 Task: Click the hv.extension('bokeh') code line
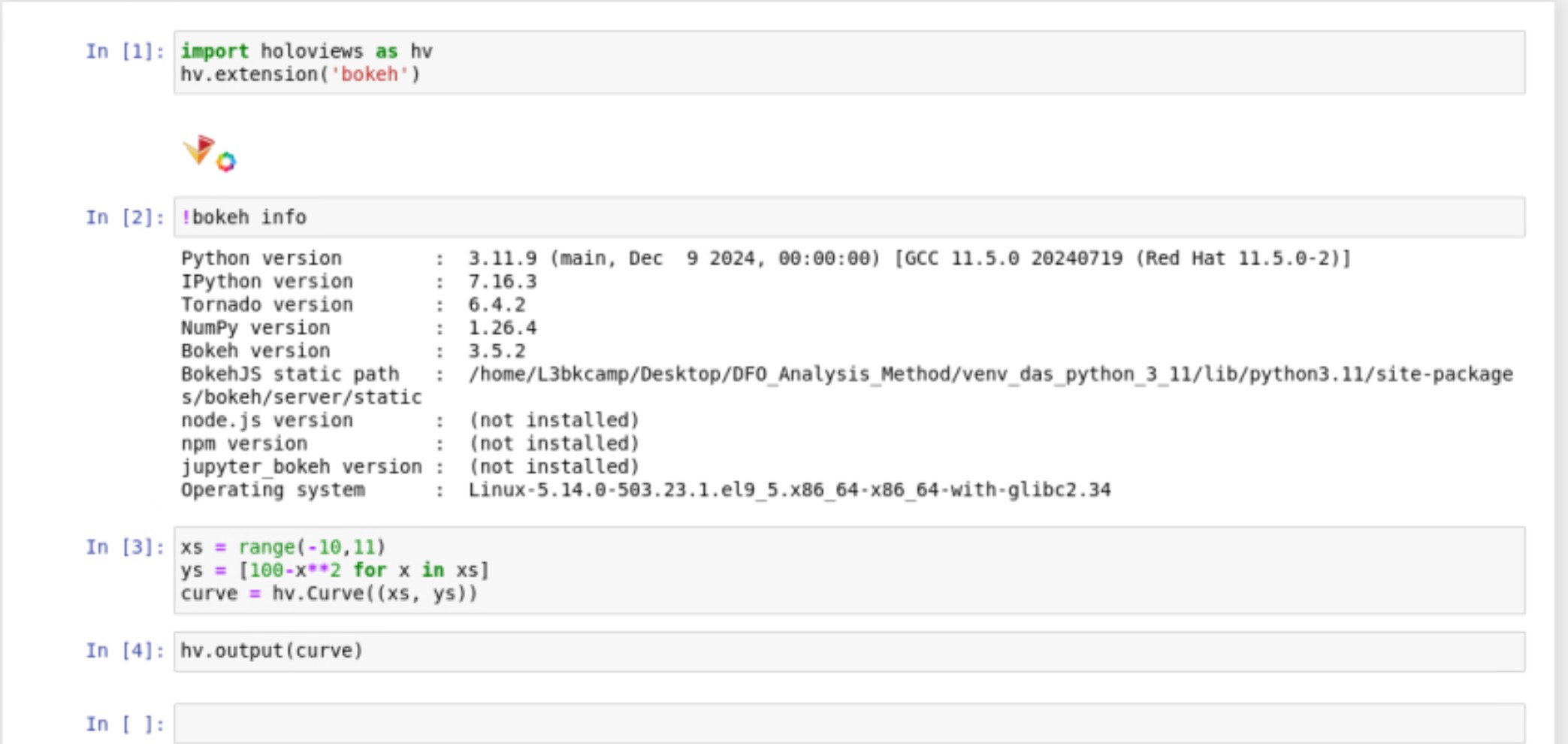coord(301,74)
